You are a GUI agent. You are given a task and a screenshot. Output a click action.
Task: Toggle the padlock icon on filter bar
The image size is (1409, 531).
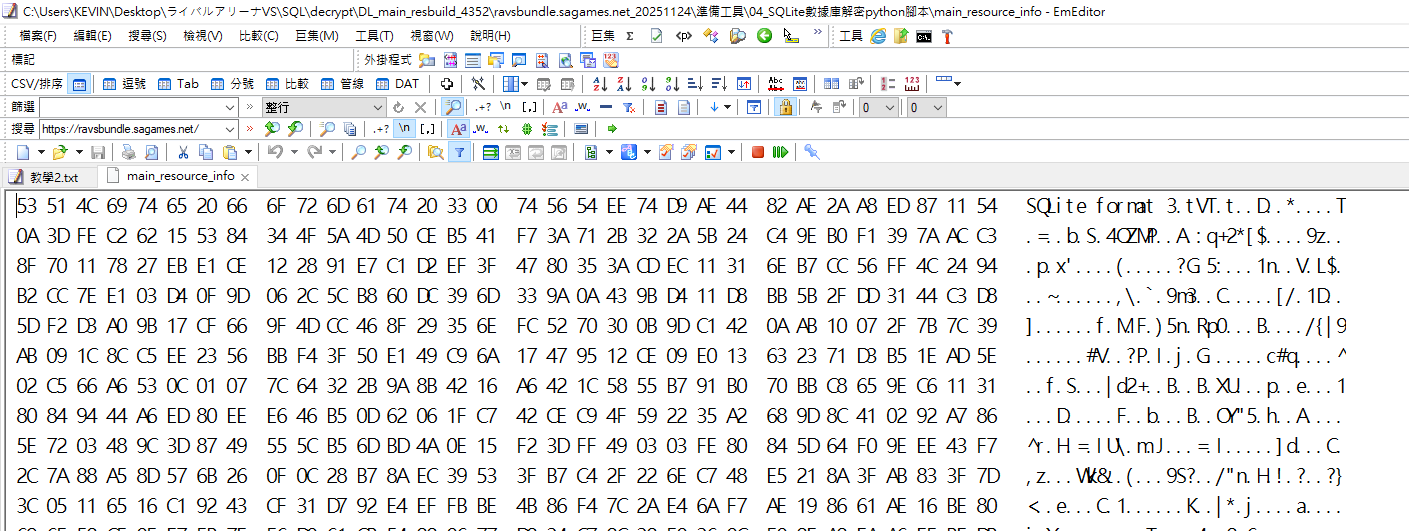786,107
